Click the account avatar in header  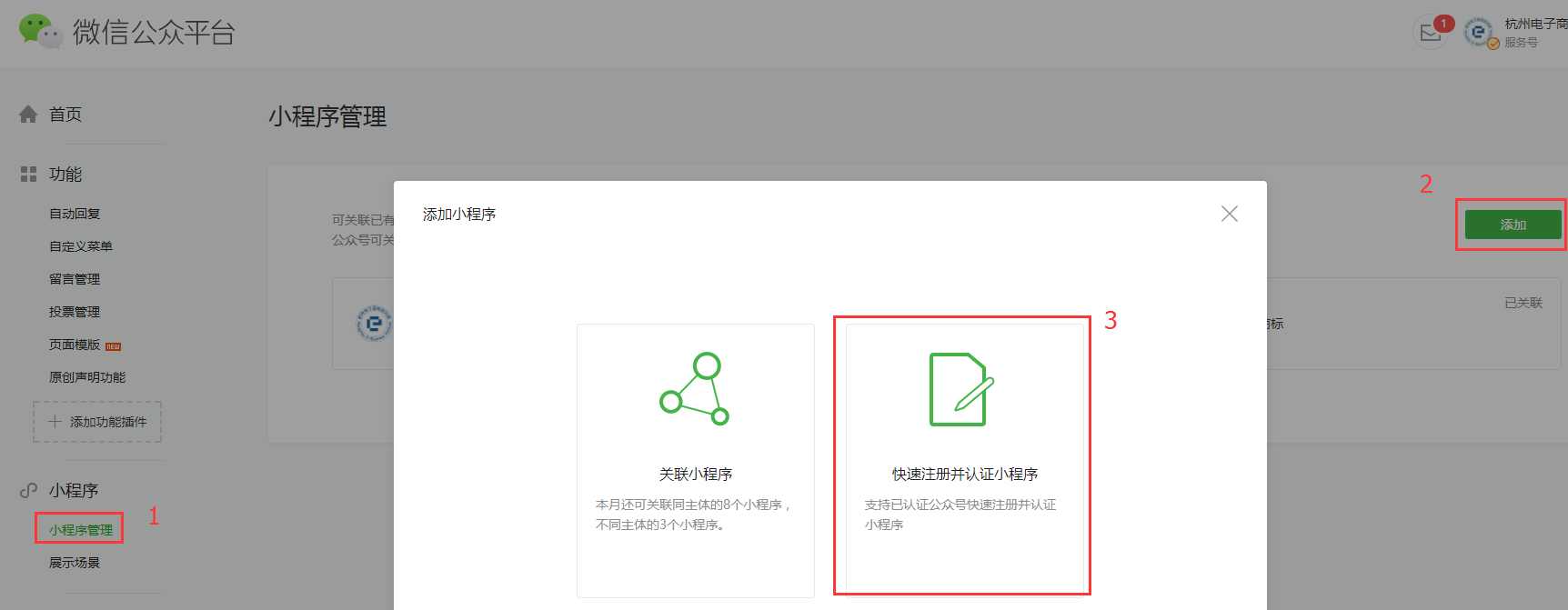point(1479,33)
